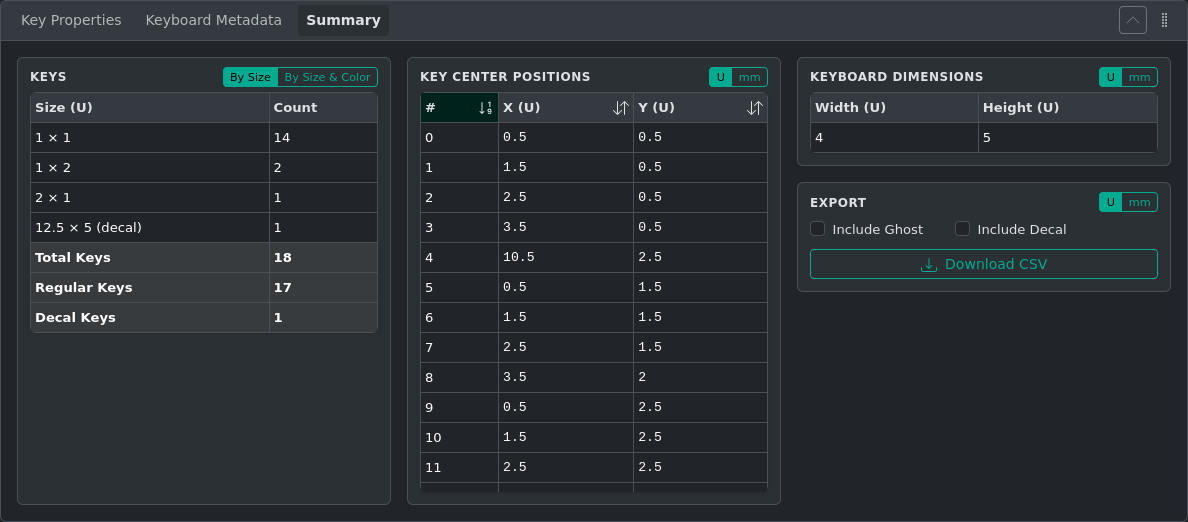The width and height of the screenshot is (1188, 522).
Task: Choose U units for Key Center Positions
Action: (721, 77)
